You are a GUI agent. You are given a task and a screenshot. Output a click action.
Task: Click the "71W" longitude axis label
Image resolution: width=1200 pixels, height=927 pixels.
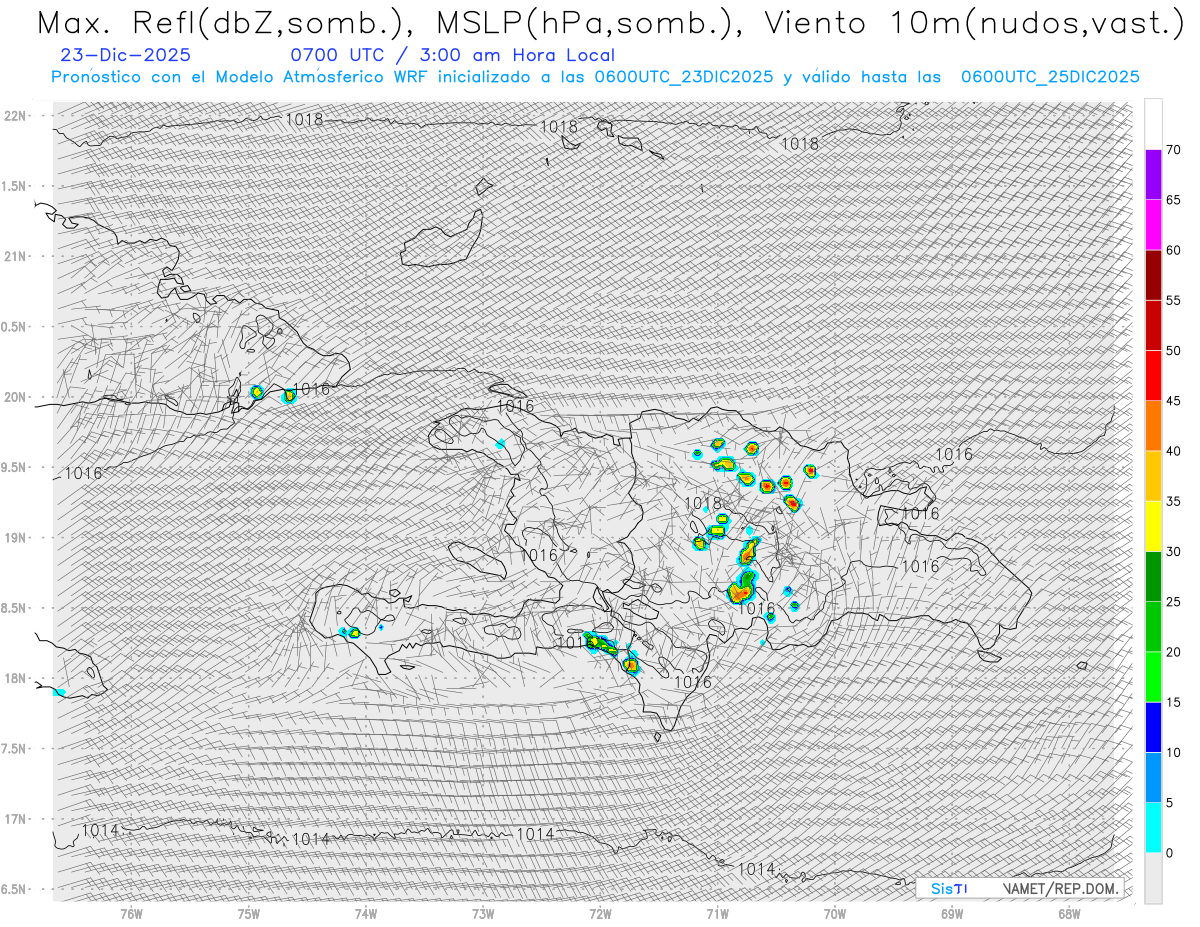tap(717, 913)
